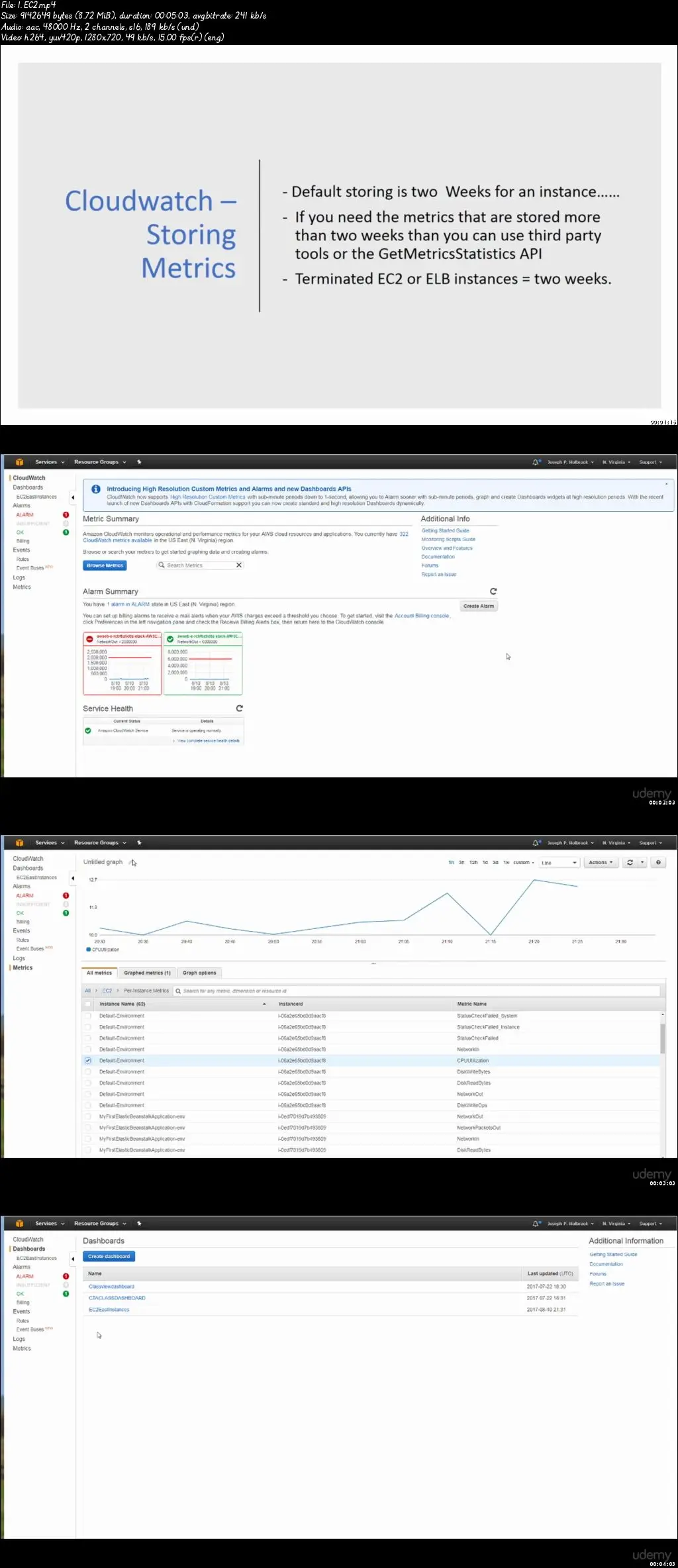
Task: Clear the Search Metrics field with the X
Action: (239, 565)
